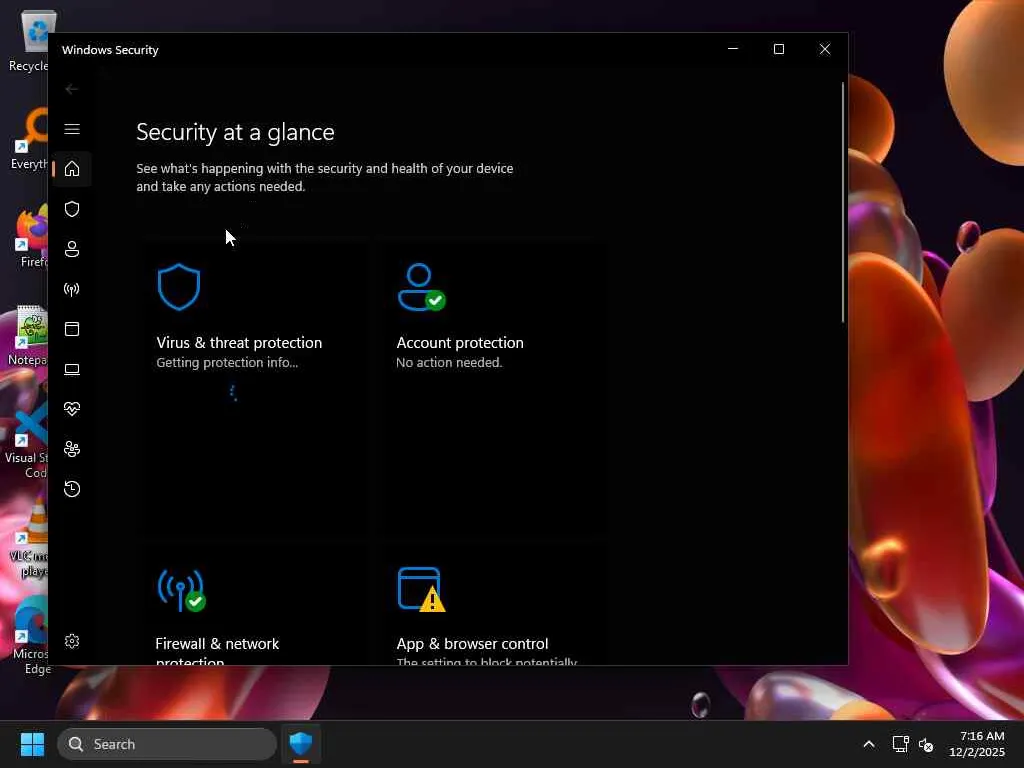Click the back arrow in Windows Security
The image size is (1024, 768).
click(x=72, y=89)
